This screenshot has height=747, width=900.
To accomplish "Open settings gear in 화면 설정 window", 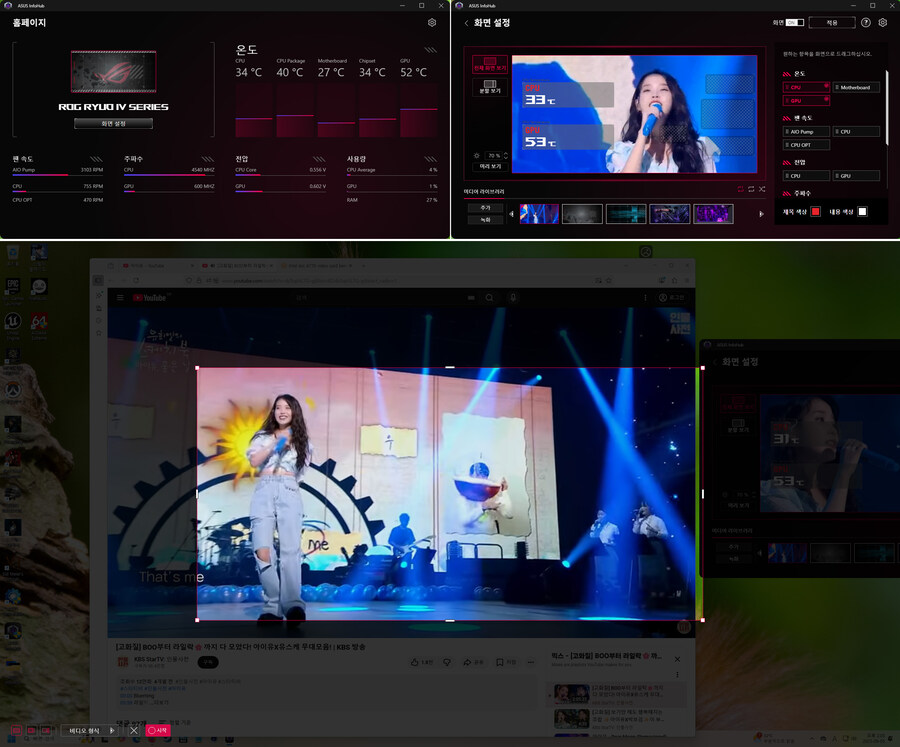I will (x=883, y=22).
